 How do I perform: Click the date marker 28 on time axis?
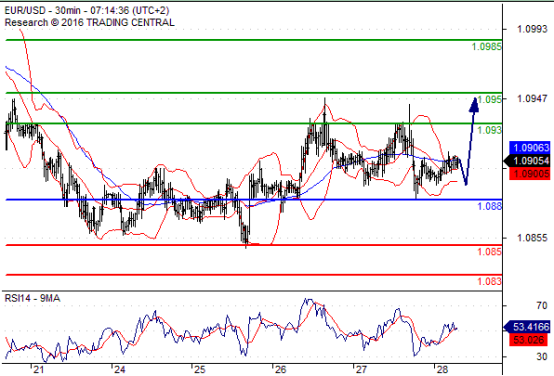pos(442,369)
